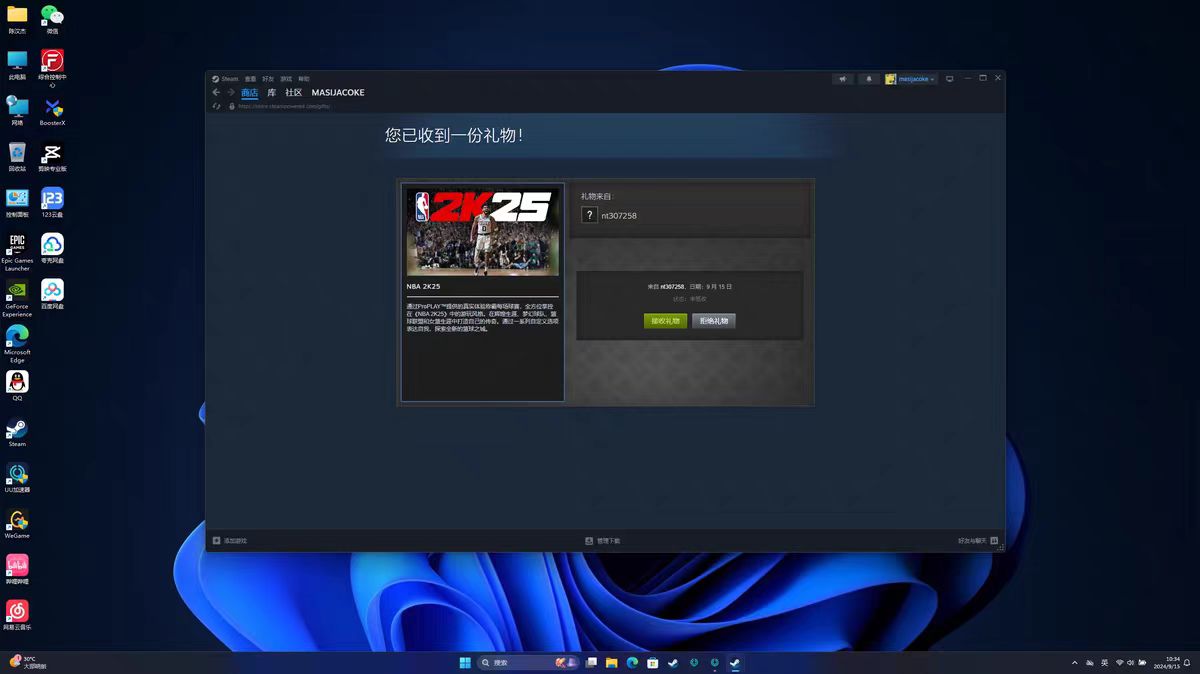The width and height of the screenshot is (1200, 674).
Task: Click the forward navigation arrow in Steam
Action: 230,92
